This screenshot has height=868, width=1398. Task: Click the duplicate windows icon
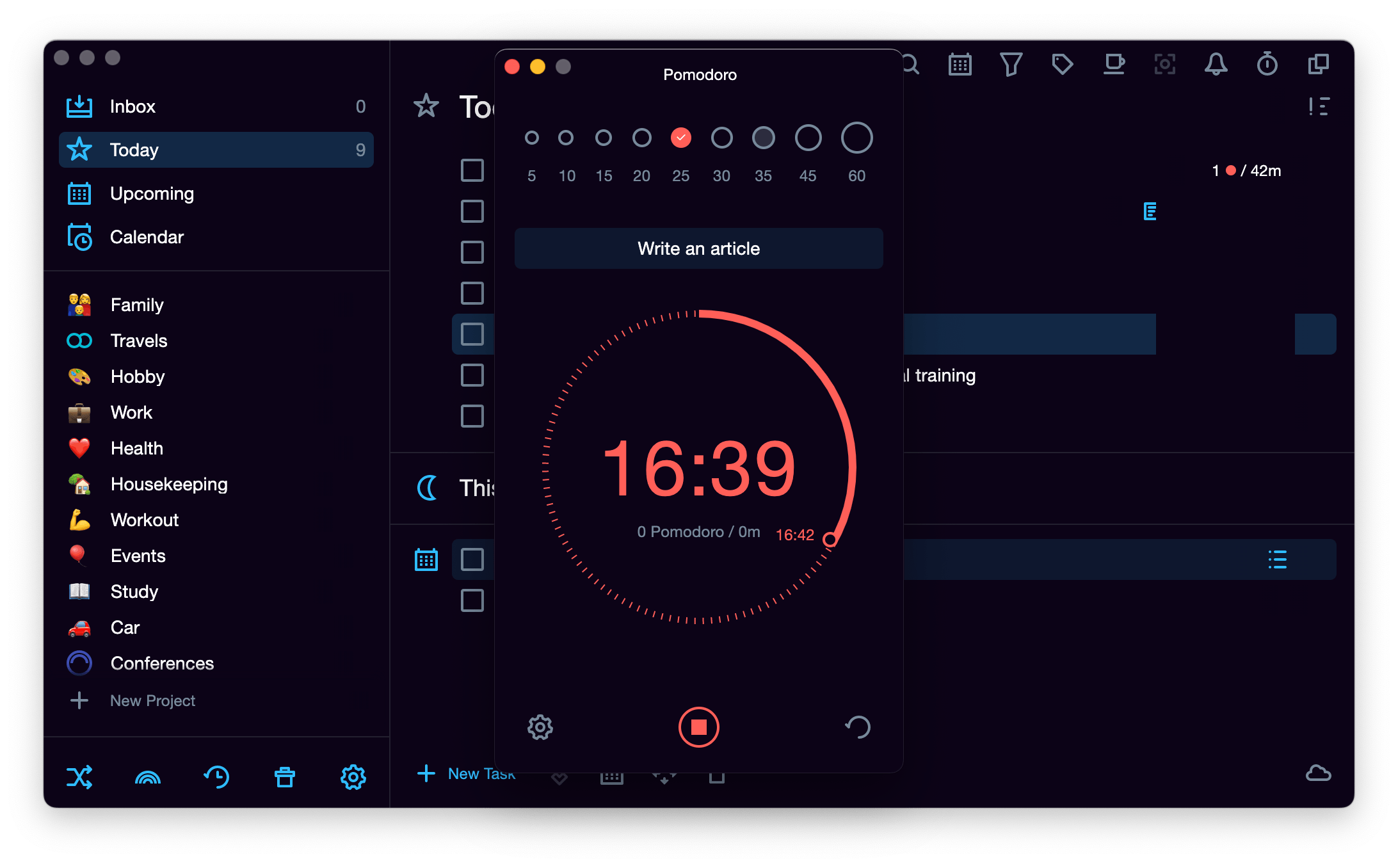[1319, 64]
